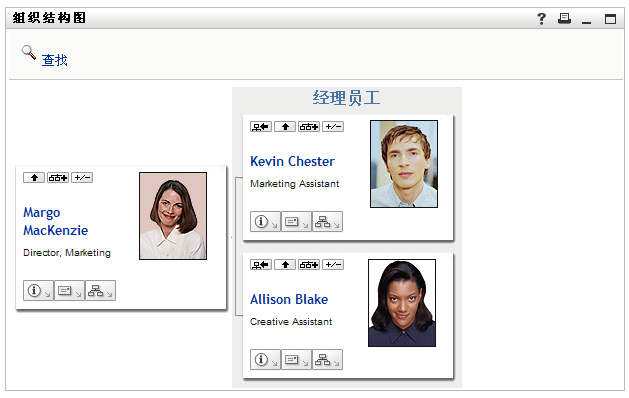The width and height of the screenshot is (629, 398).
Task: Click the magnifying glass search icon
Action: point(28,52)
